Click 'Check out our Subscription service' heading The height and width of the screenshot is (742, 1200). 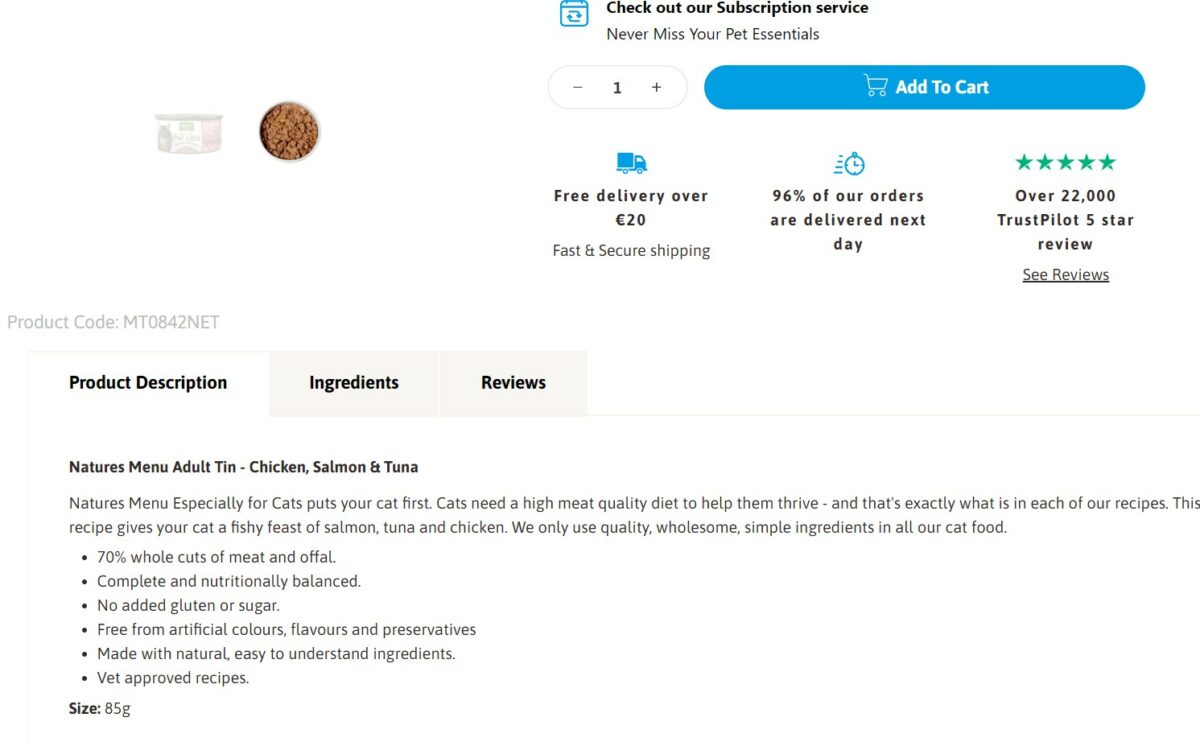click(x=737, y=8)
